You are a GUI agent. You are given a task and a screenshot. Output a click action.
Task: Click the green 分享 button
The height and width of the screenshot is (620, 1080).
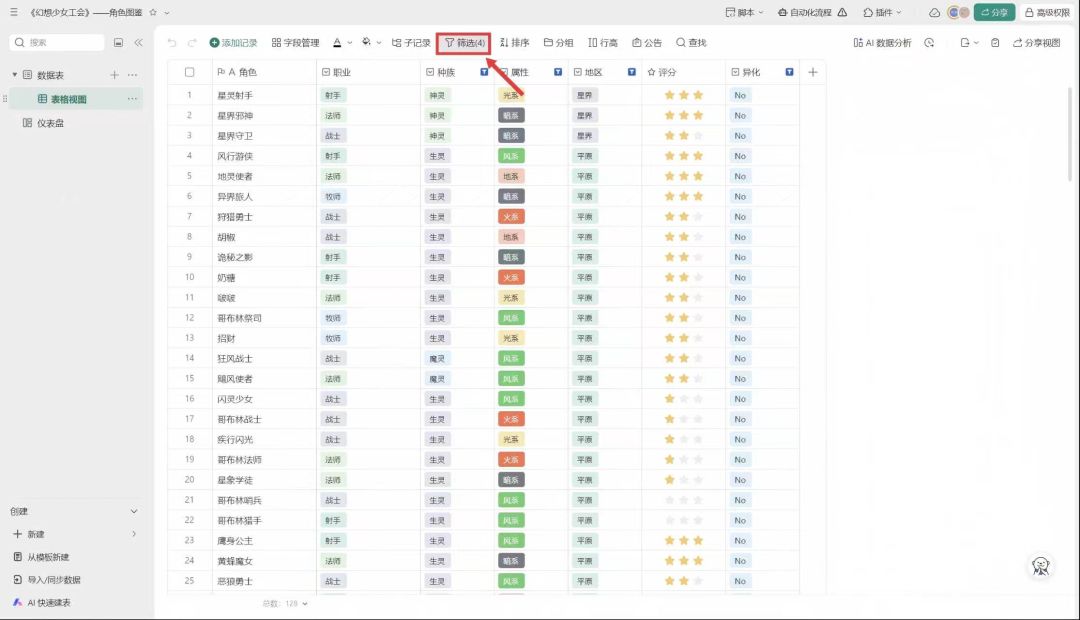995,12
